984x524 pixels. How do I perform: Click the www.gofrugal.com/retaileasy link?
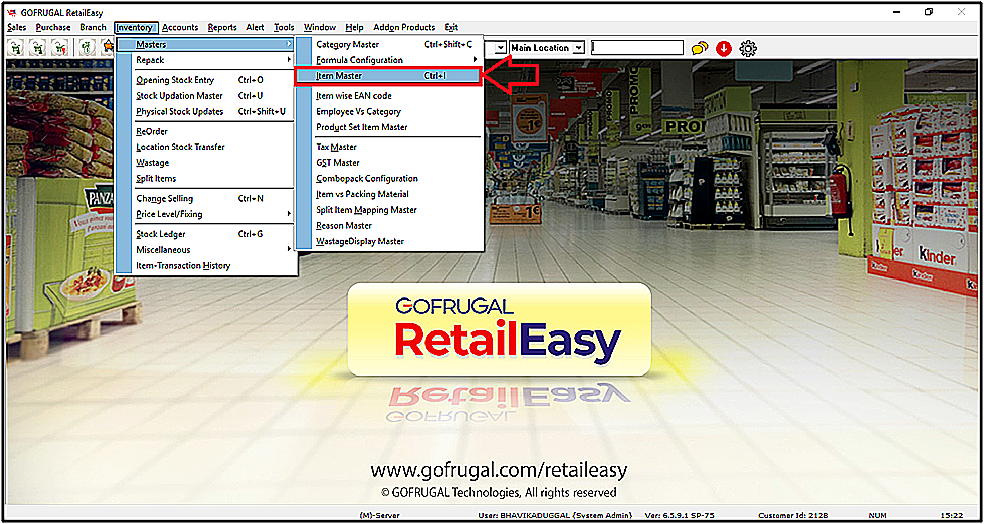pyautogui.click(x=498, y=470)
